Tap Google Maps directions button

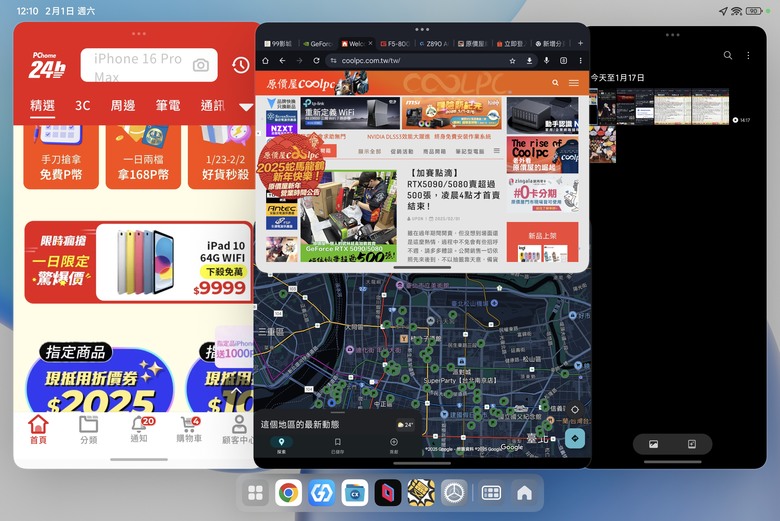(x=575, y=438)
